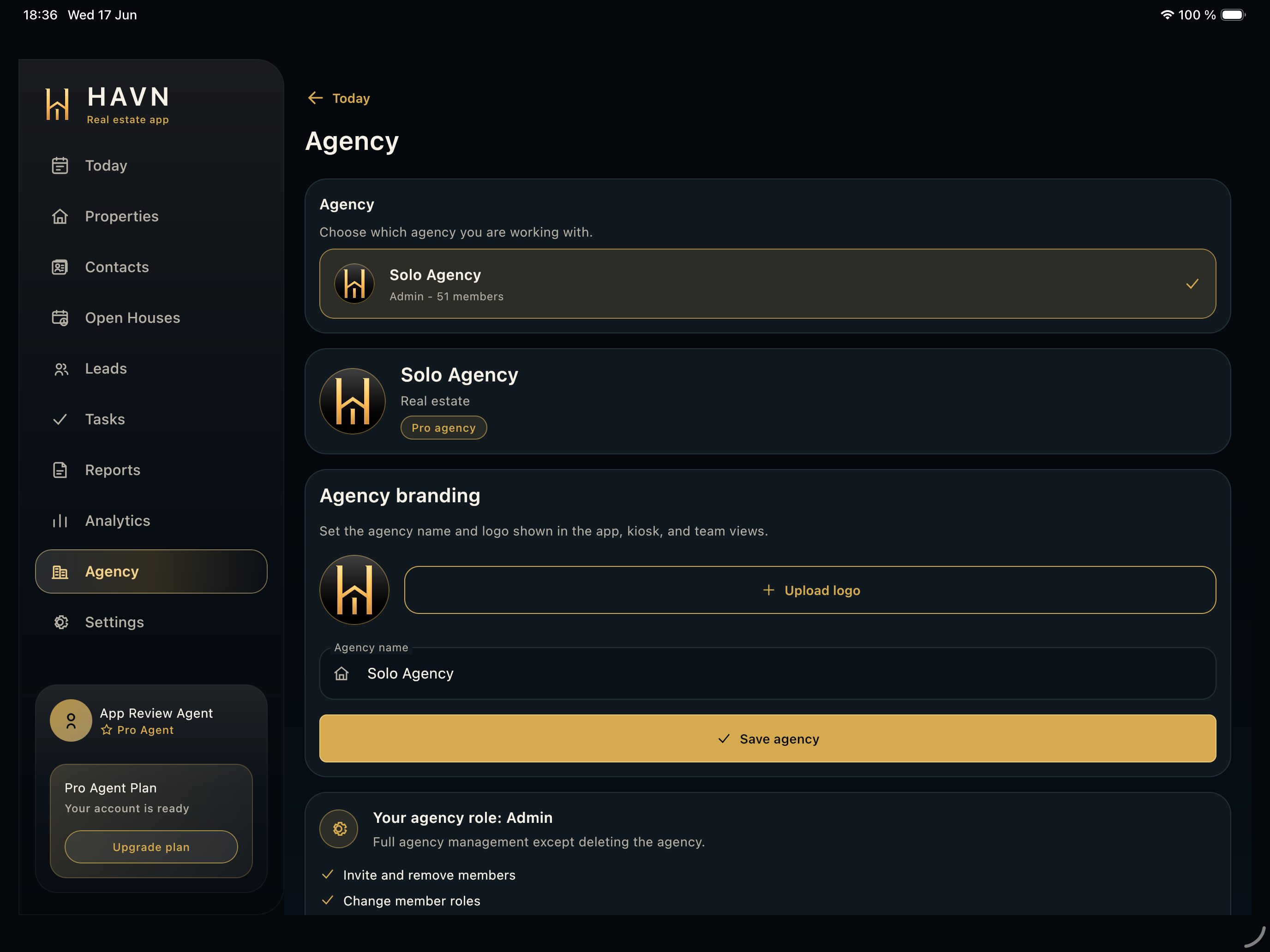Viewport: 1270px width, 952px height.
Task: Select the Open Houses calendar icon
Action: [x=60, y=318]
